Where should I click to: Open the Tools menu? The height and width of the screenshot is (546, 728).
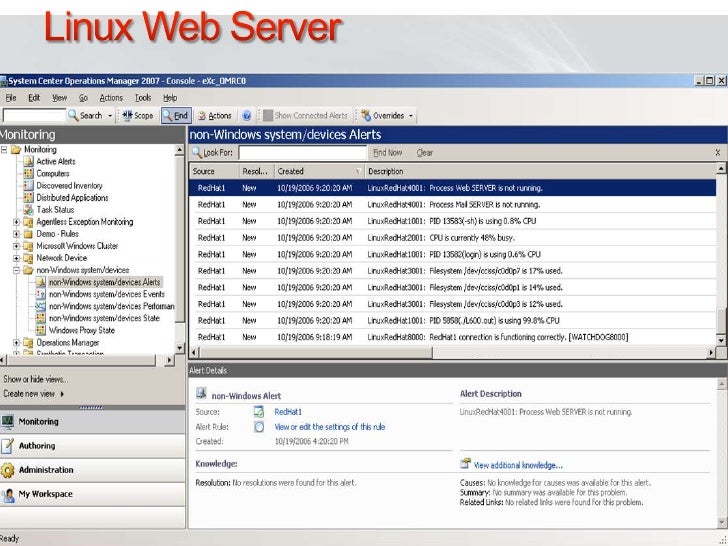click(143, 98)
